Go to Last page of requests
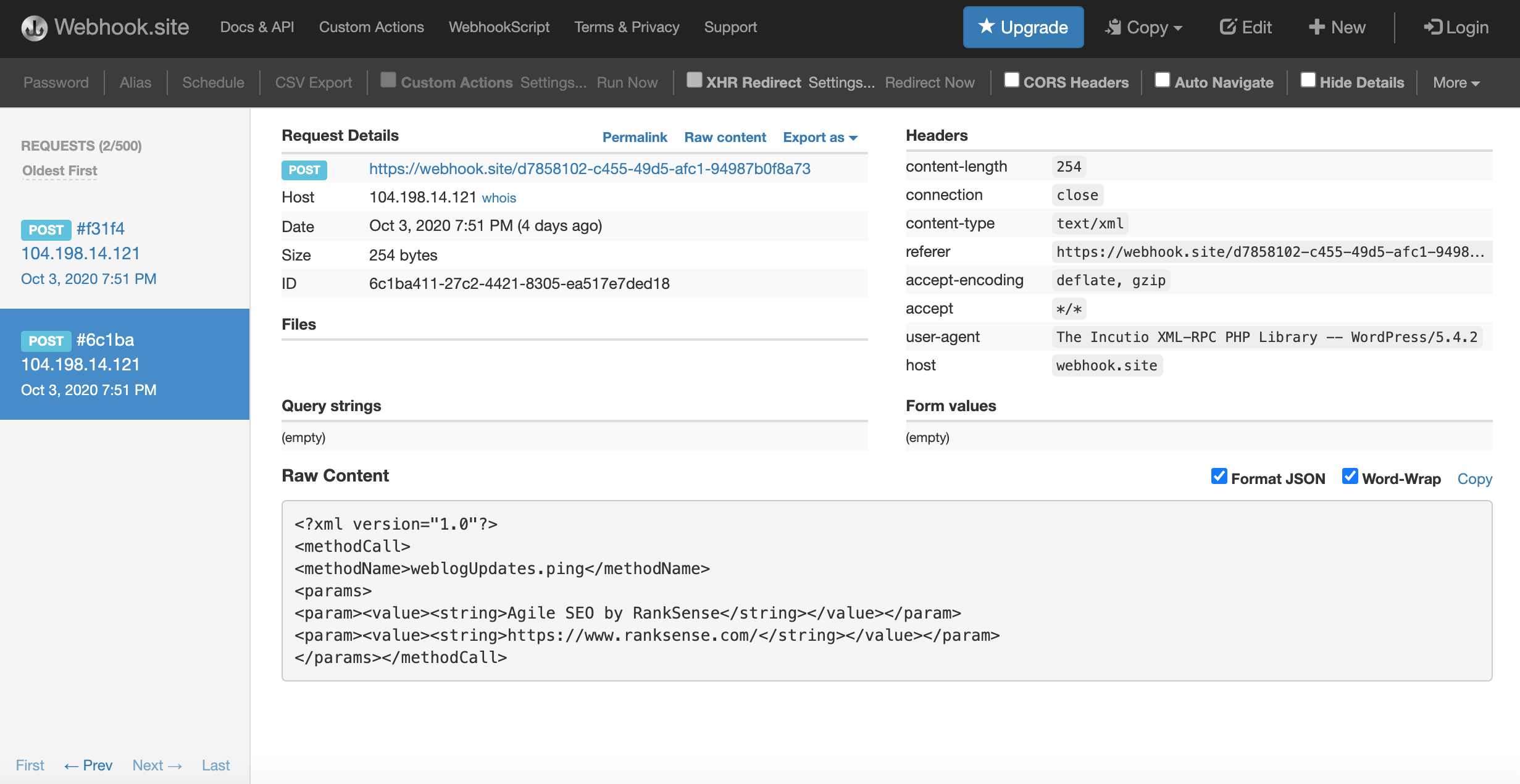Image resolution: width=1520 pixels, height=784 pixels. [x=215, y=765]
